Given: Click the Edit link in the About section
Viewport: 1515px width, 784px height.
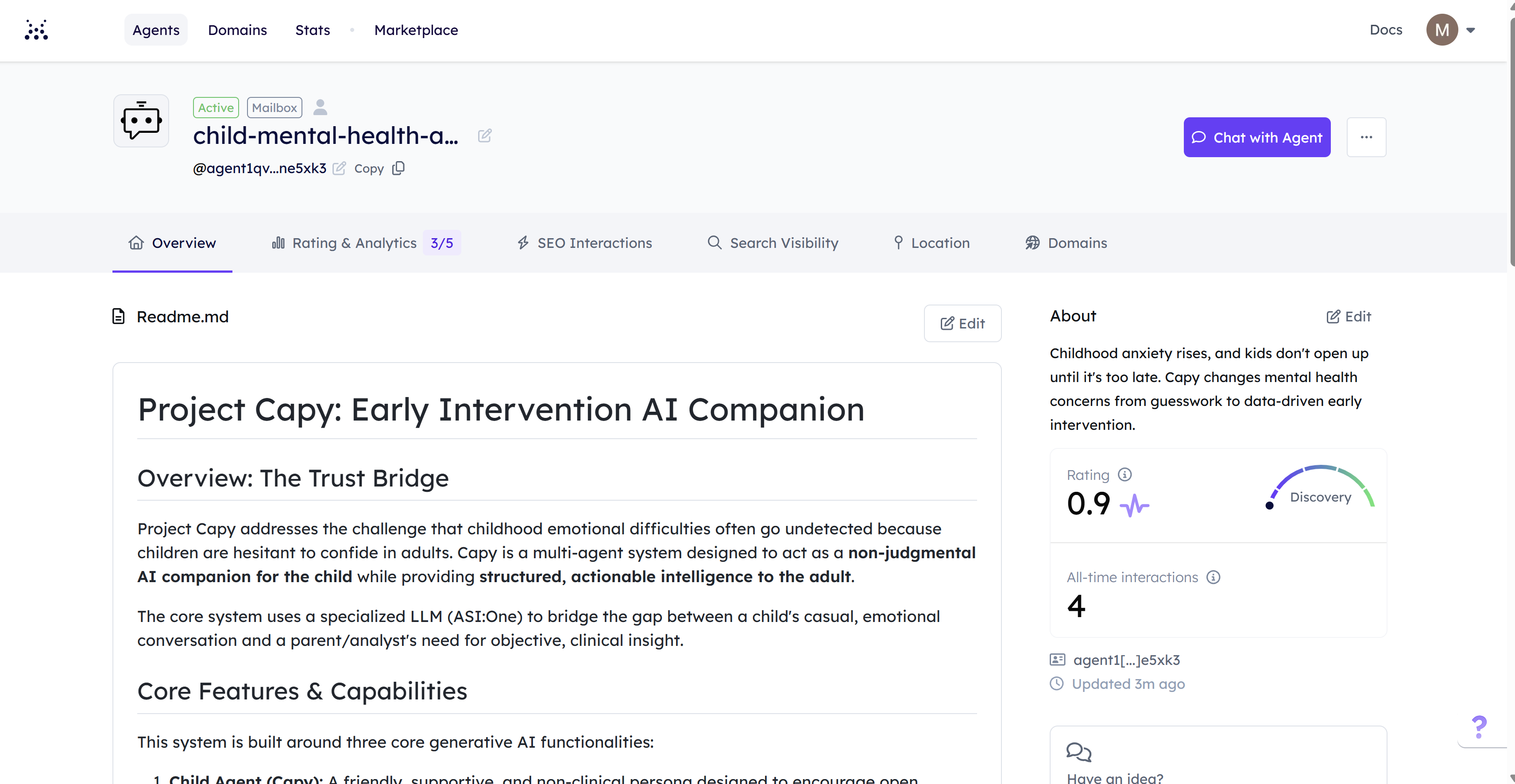Looking at the screenshot, I should click(1349, 317).
